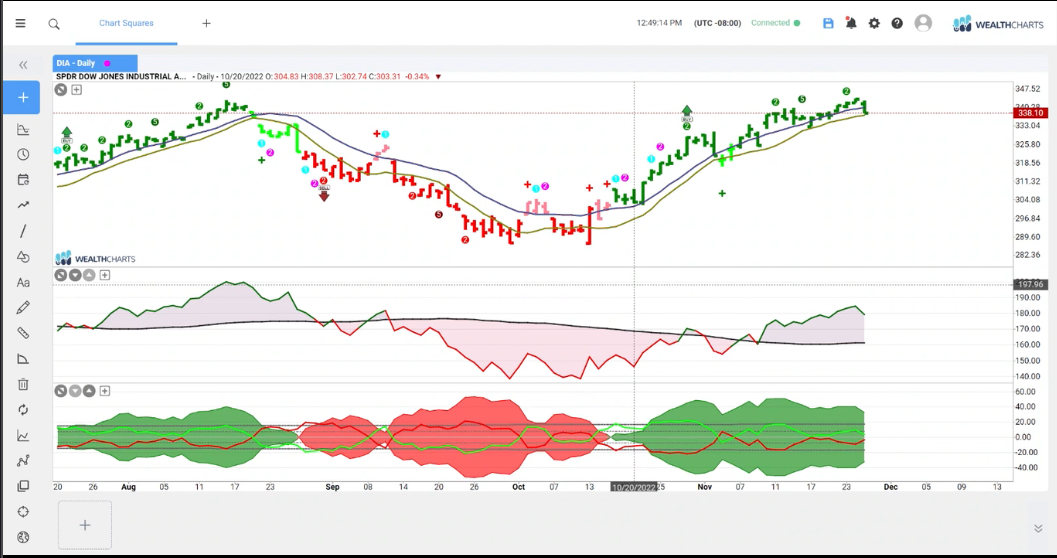Click plus box on main price panel
The height and width of the screenshot is (558, 1057).
(x=77, y=90)
